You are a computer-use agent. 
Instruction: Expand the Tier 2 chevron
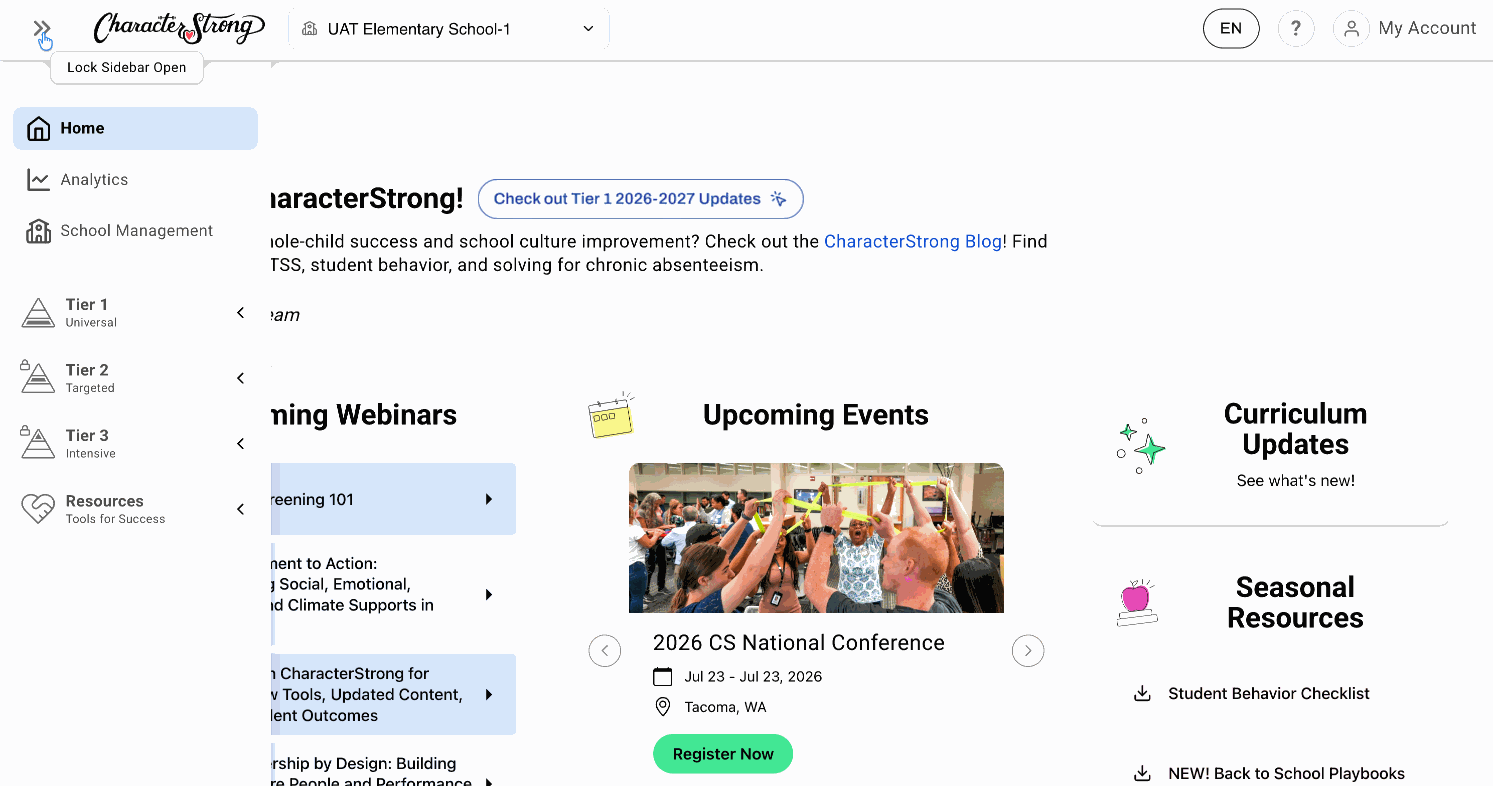click(240, 378)
